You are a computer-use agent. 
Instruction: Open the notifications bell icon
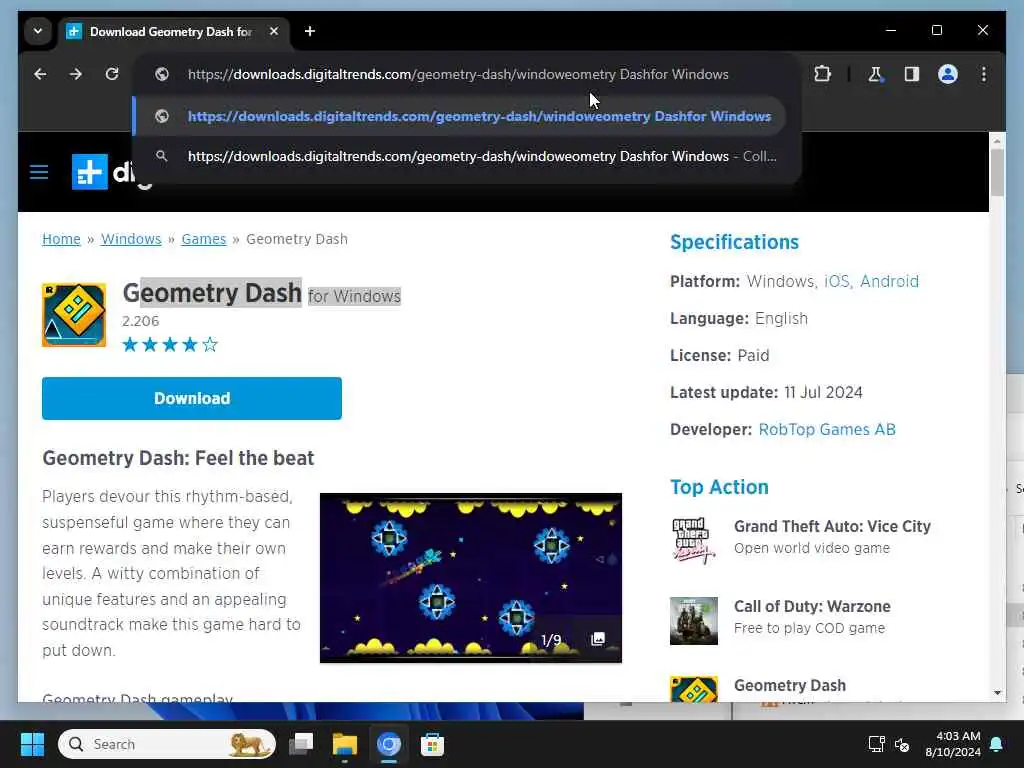997,744
